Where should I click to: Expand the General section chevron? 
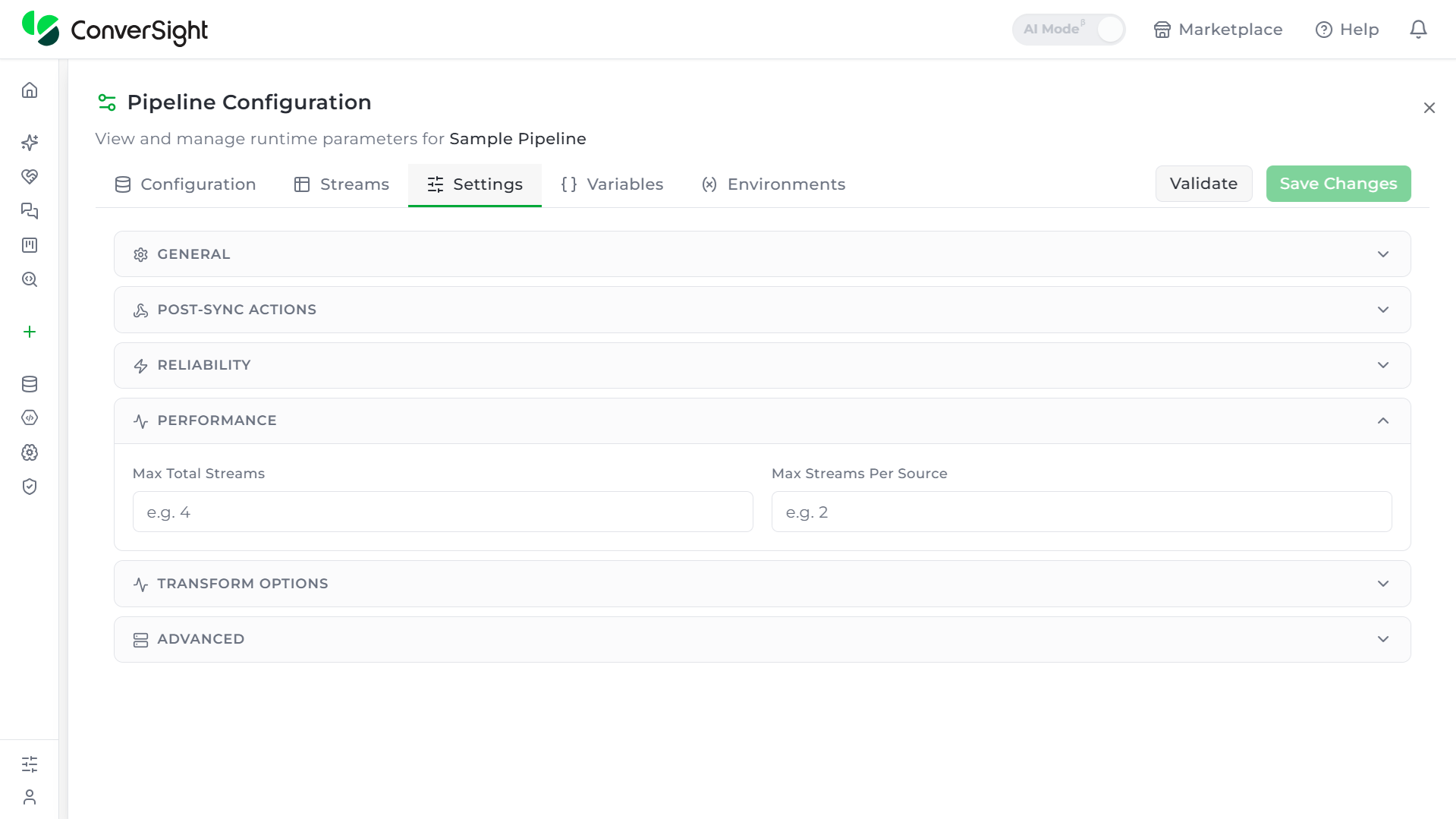pos(1383,254)
